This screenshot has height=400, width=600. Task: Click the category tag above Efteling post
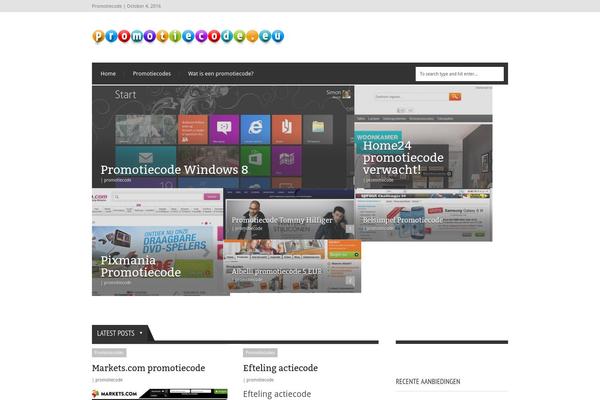260,353
